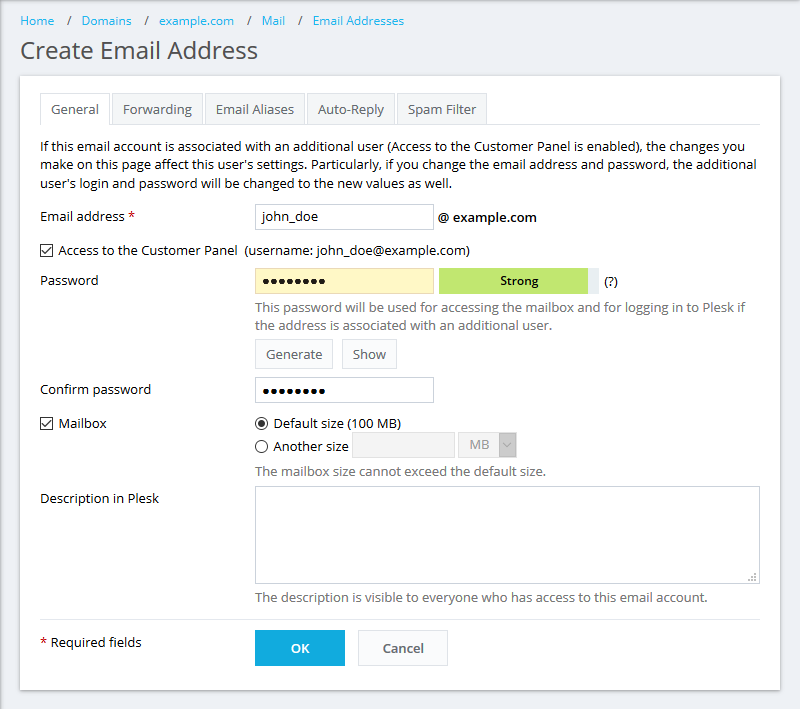This screenshot has width=800, height=709.
Task: Open the example.com breadcrumb link
Action: [196, 21]
